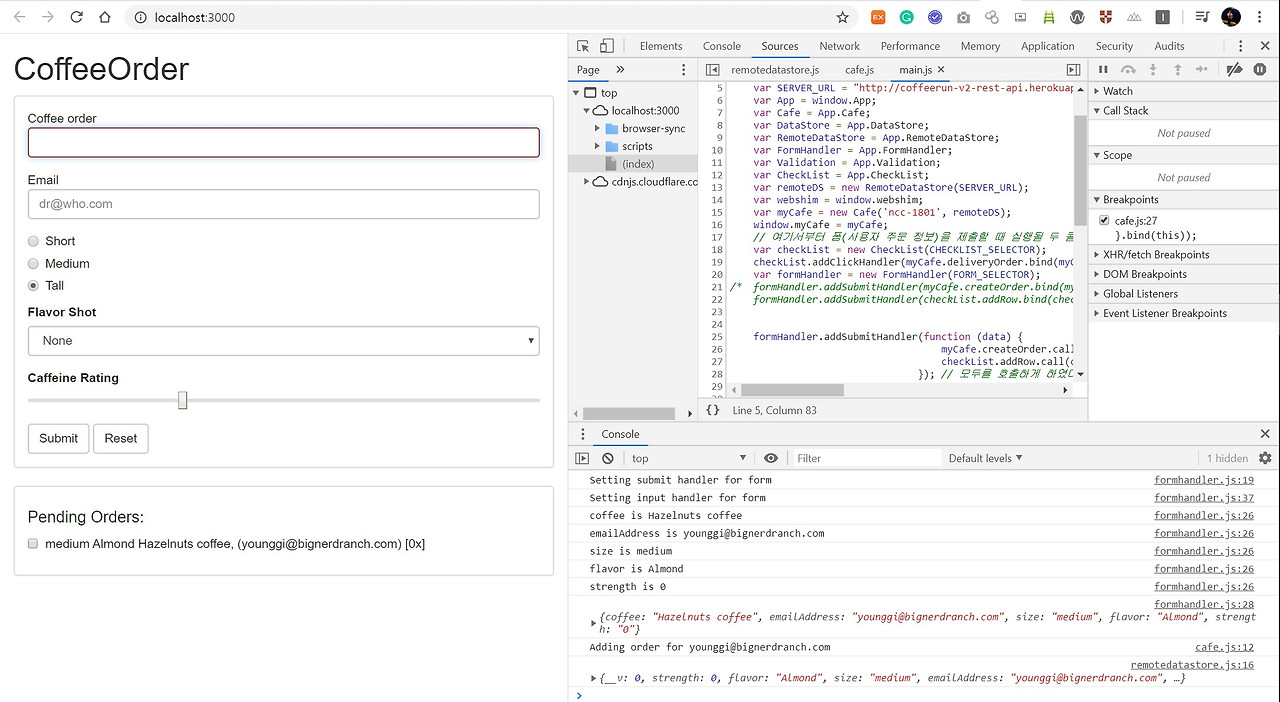Select the Short size radio button
This screenshot has width=1280, height=702.
coord(34,241)
